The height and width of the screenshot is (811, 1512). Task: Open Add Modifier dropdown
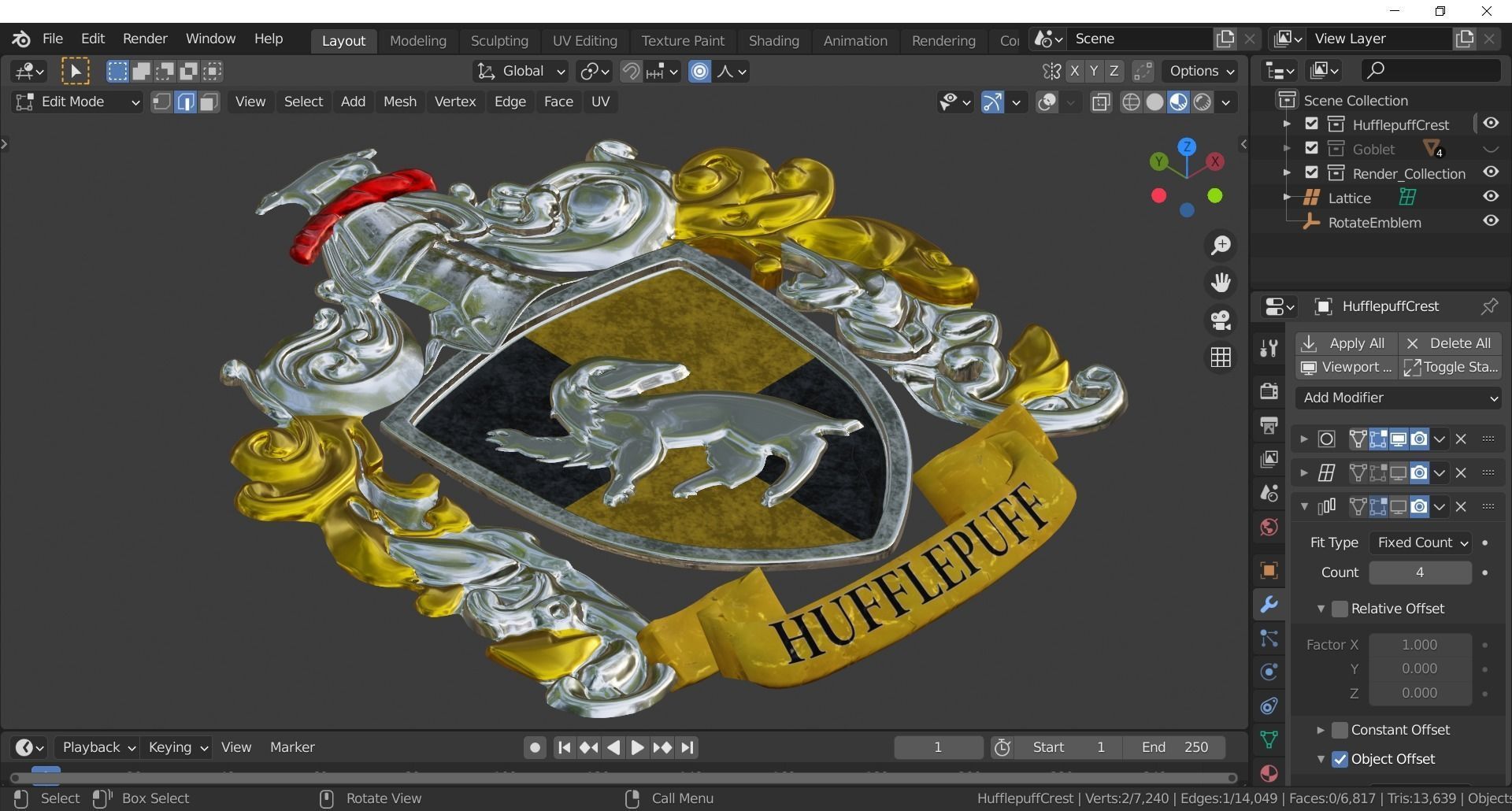1399,398
